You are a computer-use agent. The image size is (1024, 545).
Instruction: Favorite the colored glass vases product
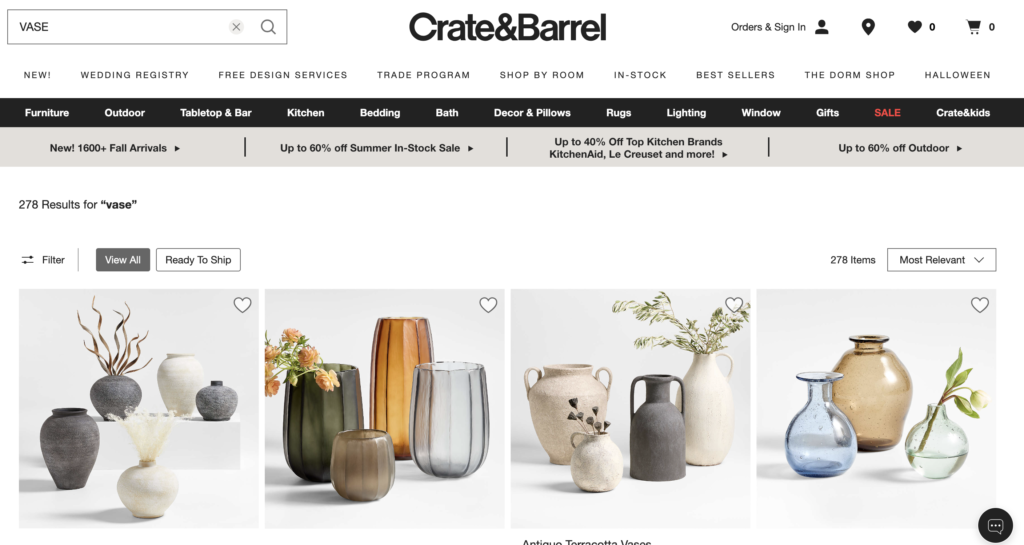point(488,305)
